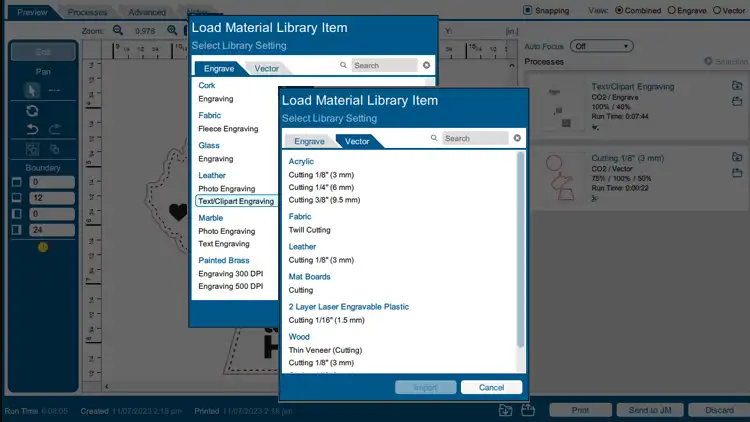
Task: Click the rotate/refresh icon in left panel
Action: (32, 110)
